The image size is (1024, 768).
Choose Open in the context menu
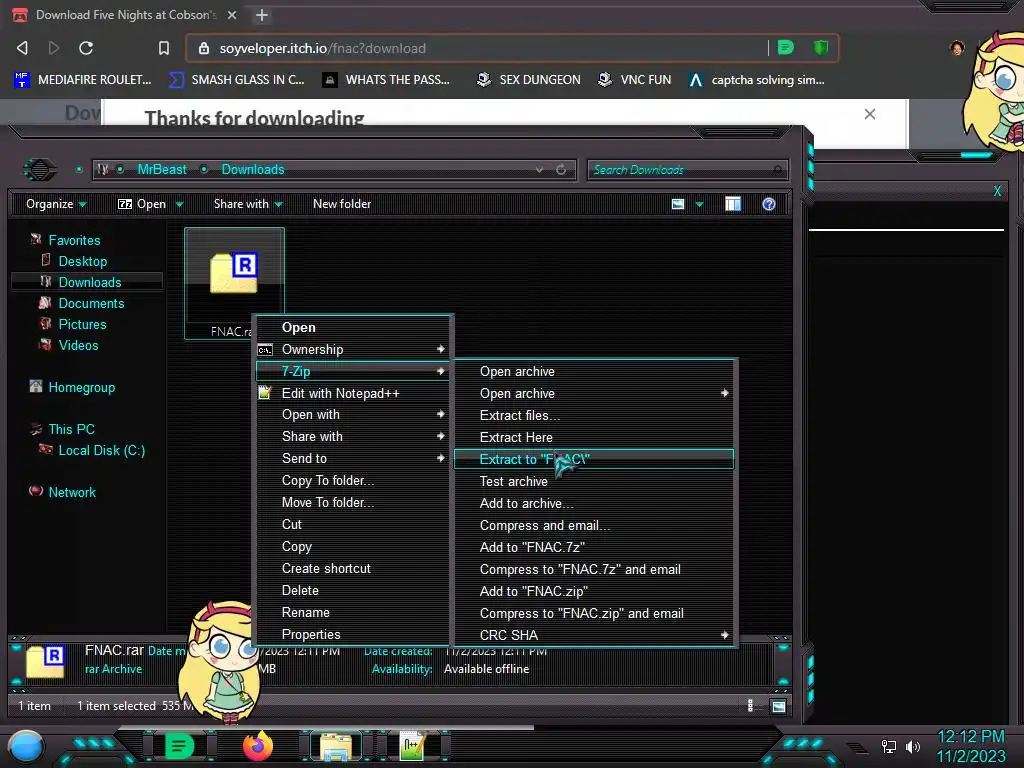tap(353, 327)
